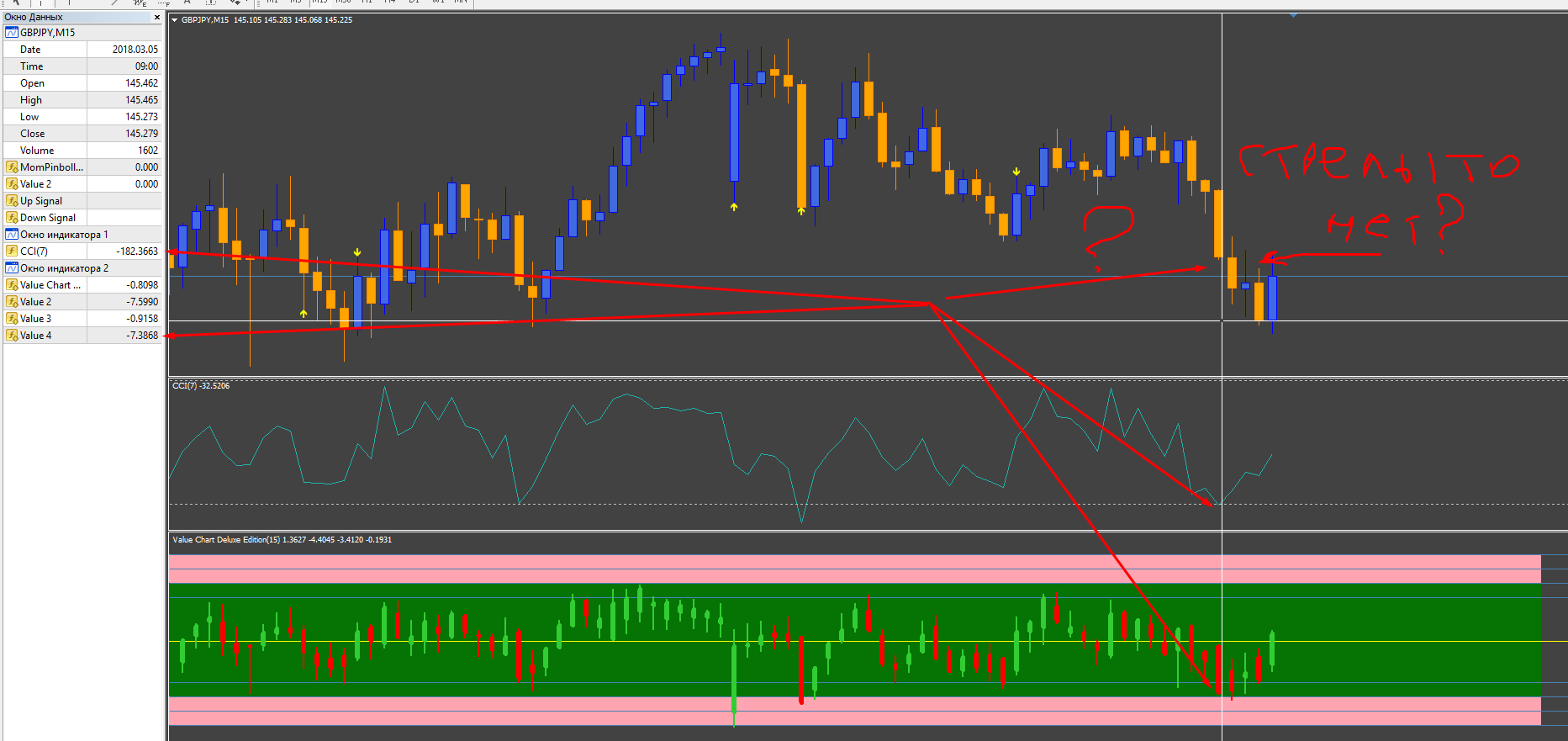Select the Date value 2018.03.05
Image resolution: width=1568 pixels, height=741 pixels.
(x=135, y=50)
